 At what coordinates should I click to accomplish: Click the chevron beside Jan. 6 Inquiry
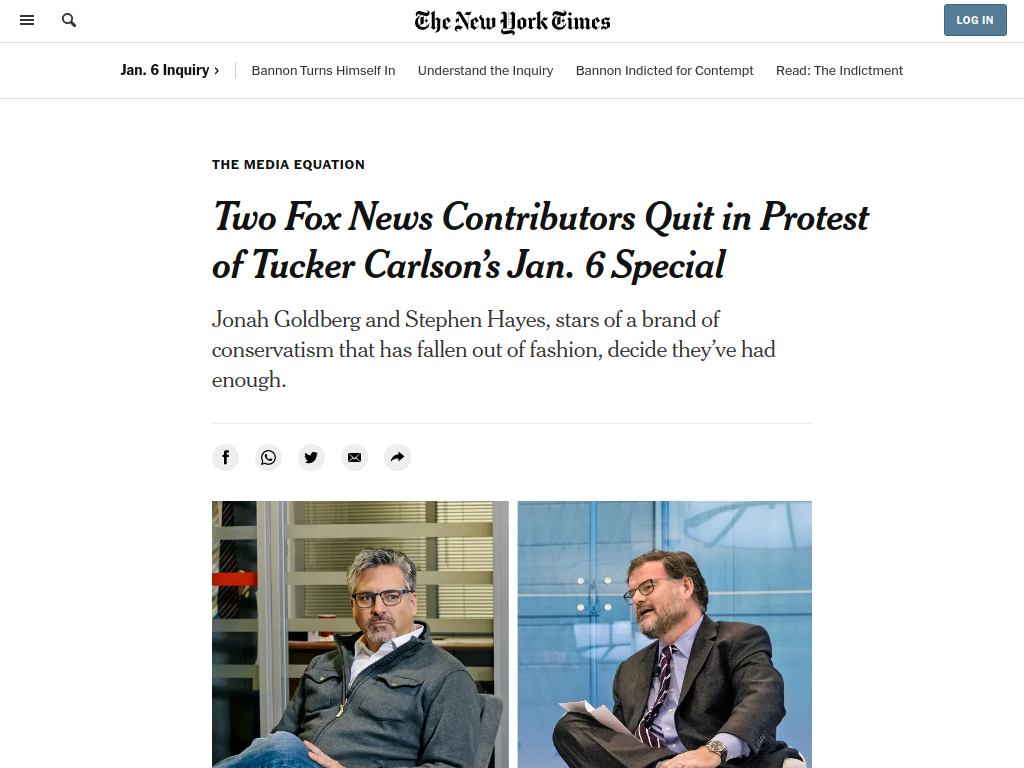216,70
